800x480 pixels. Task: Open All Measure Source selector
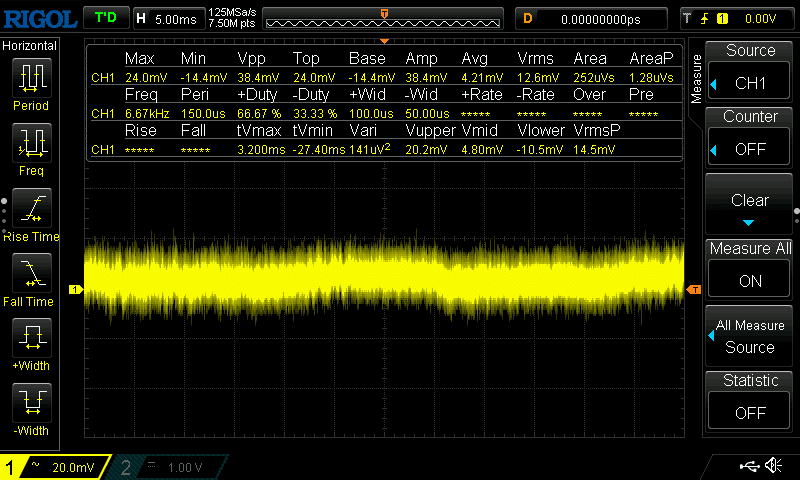click(750, 336)
